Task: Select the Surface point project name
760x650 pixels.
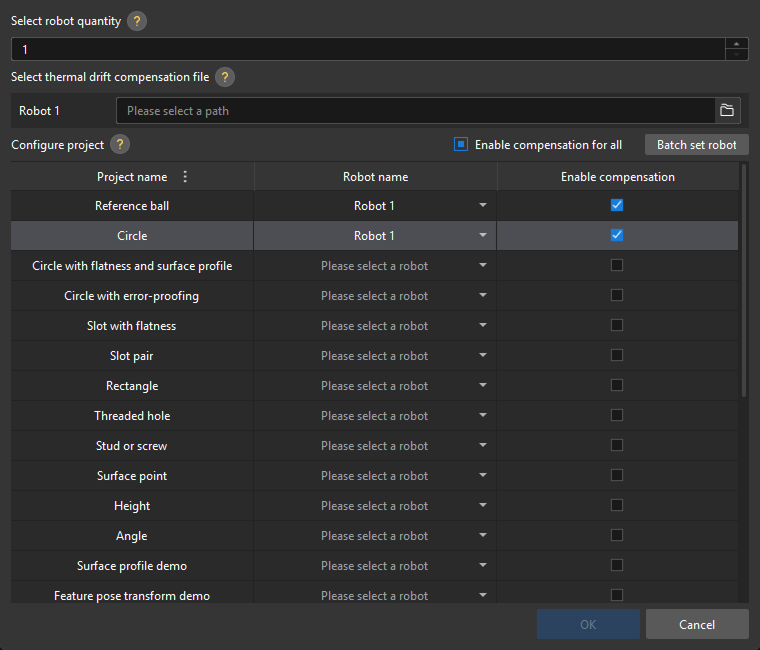Action: coord(132,476)
